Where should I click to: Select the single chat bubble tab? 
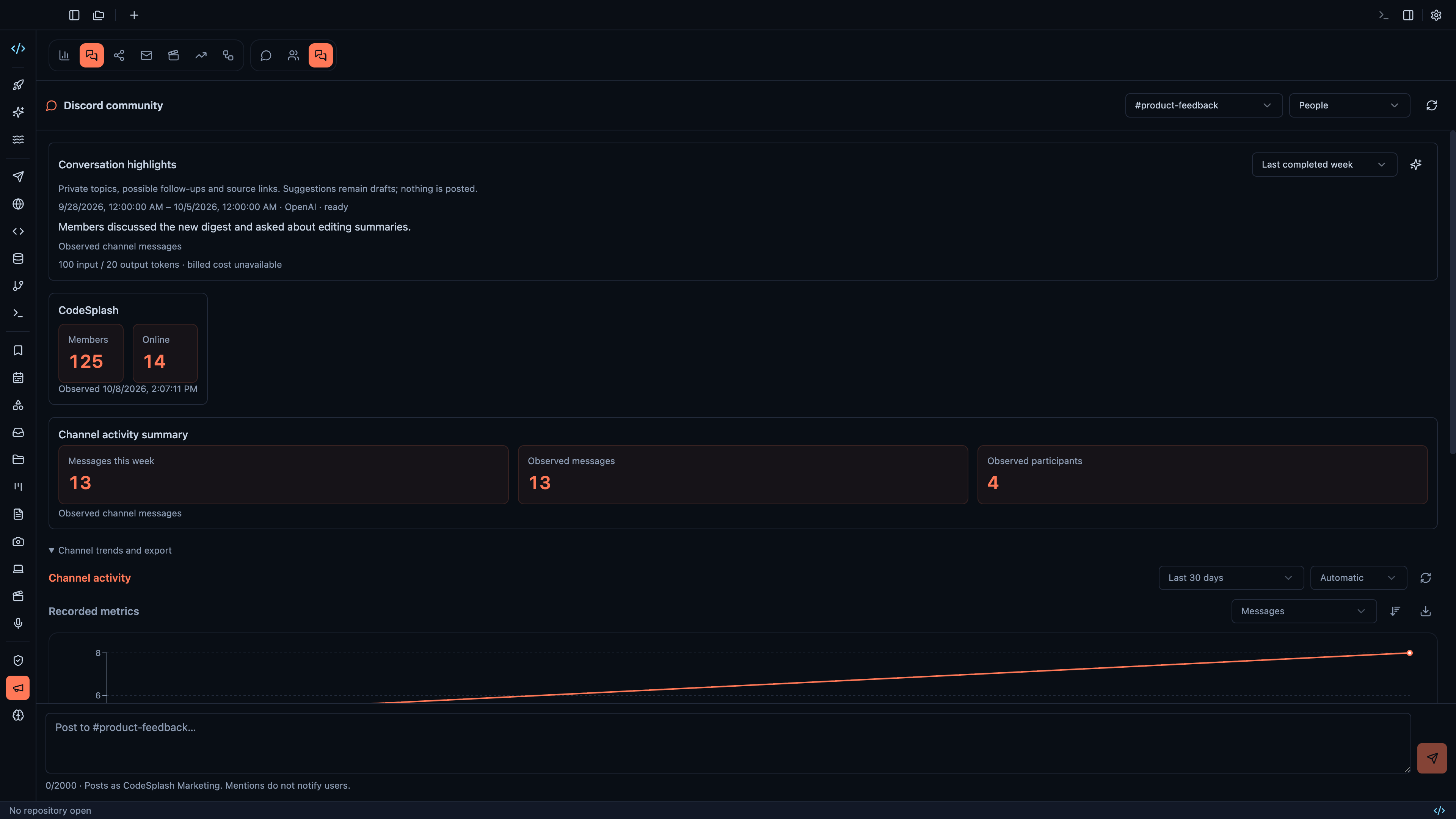pyautogui.click(x=266, y=55)
